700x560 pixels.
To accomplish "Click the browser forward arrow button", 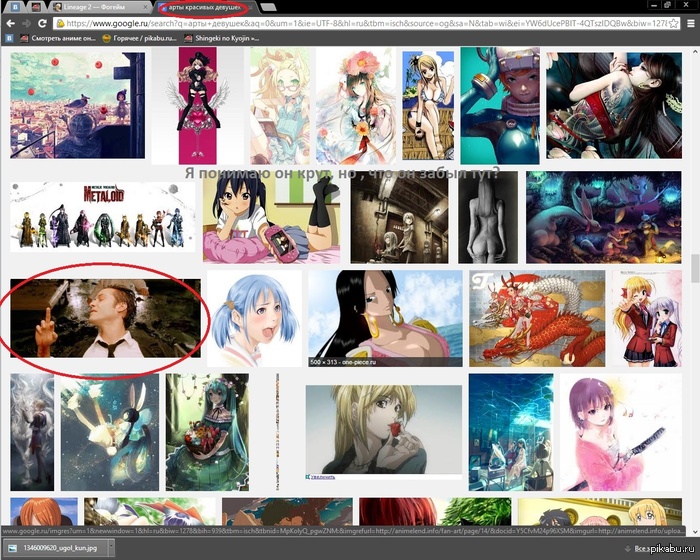I will (x=32, y=21).
